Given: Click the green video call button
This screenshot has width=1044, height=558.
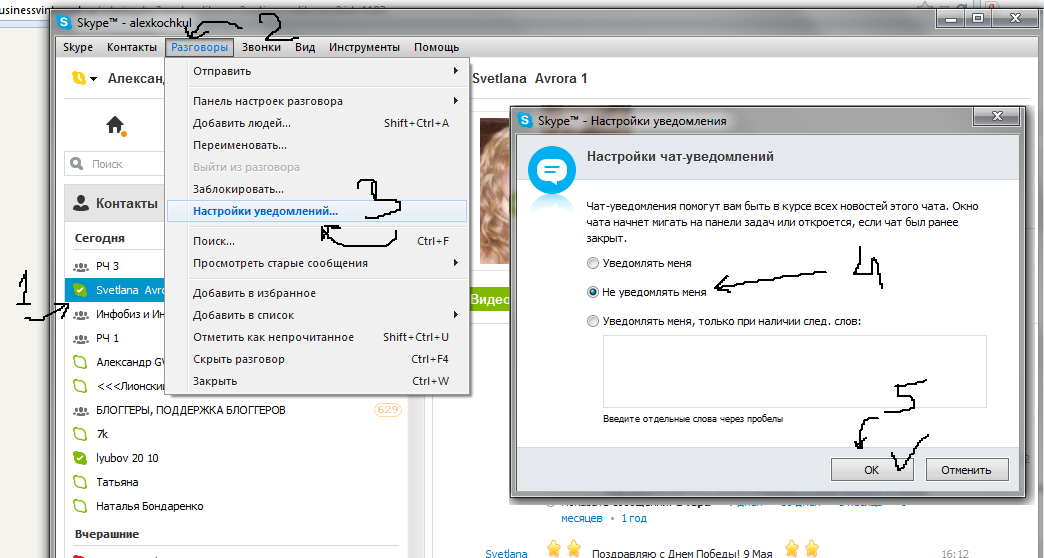Looking at the screenshot, I should [x=490, y=300].
